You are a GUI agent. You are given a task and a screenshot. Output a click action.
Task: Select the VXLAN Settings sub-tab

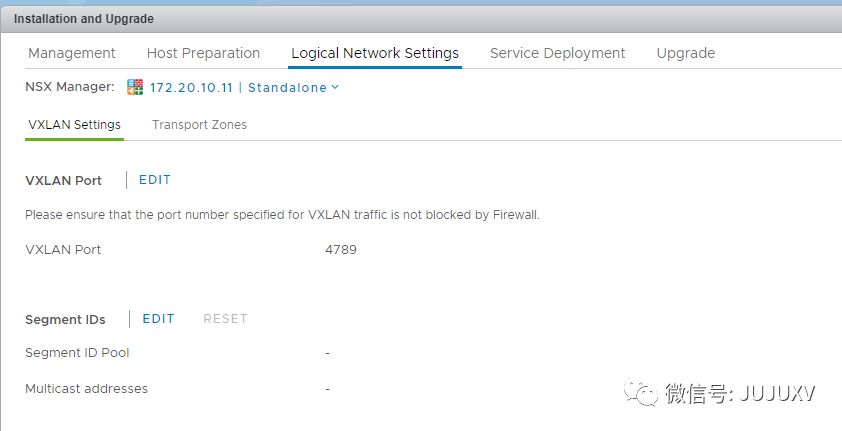coord(75,125)
